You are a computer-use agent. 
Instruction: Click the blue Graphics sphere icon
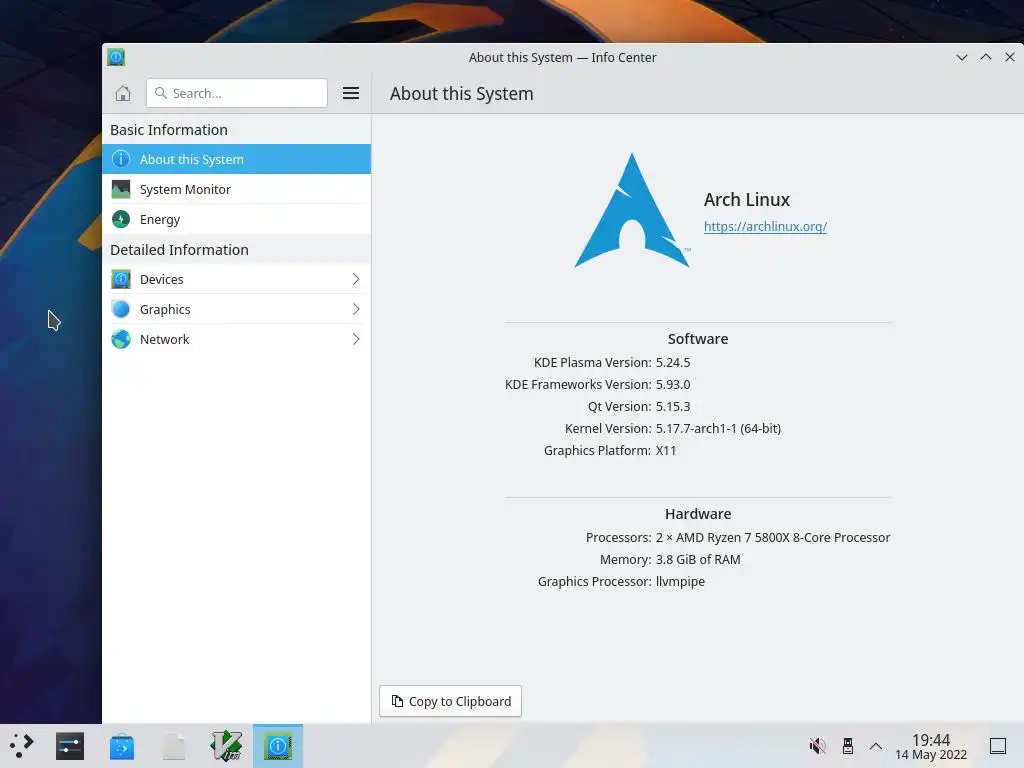pyautogui.click(x=121, y=310)
